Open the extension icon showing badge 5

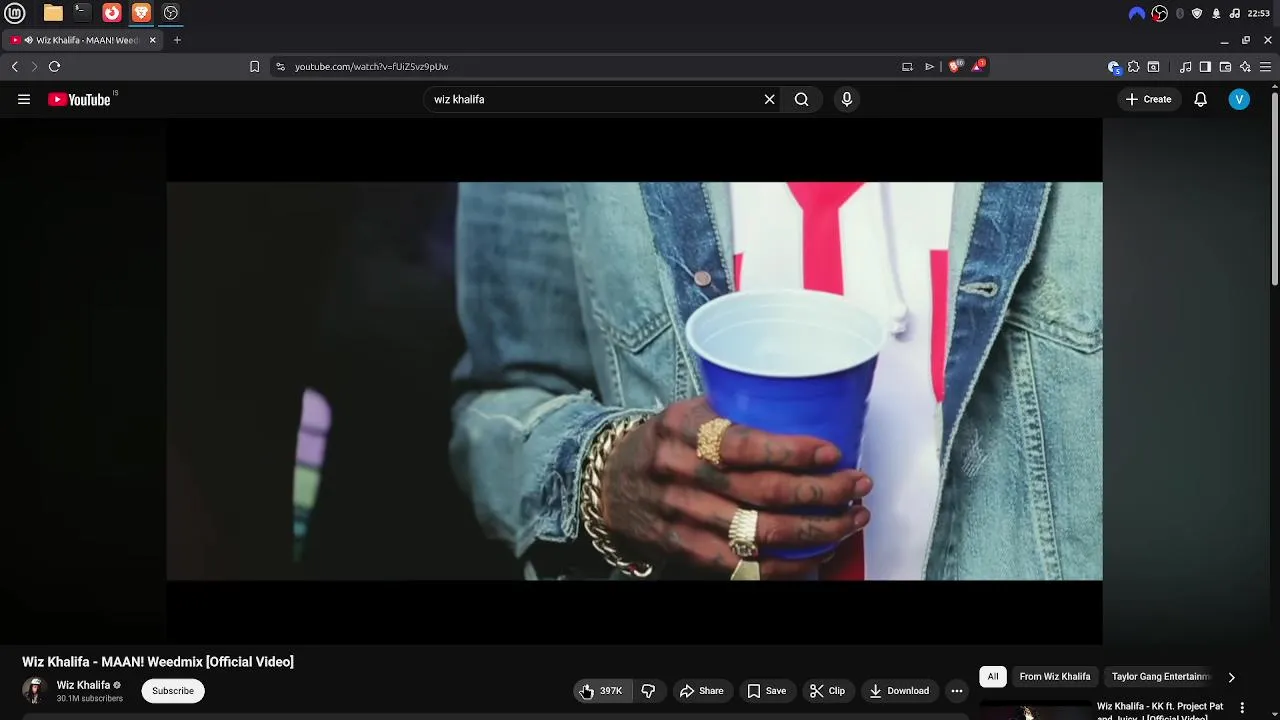coord(1114,67)
